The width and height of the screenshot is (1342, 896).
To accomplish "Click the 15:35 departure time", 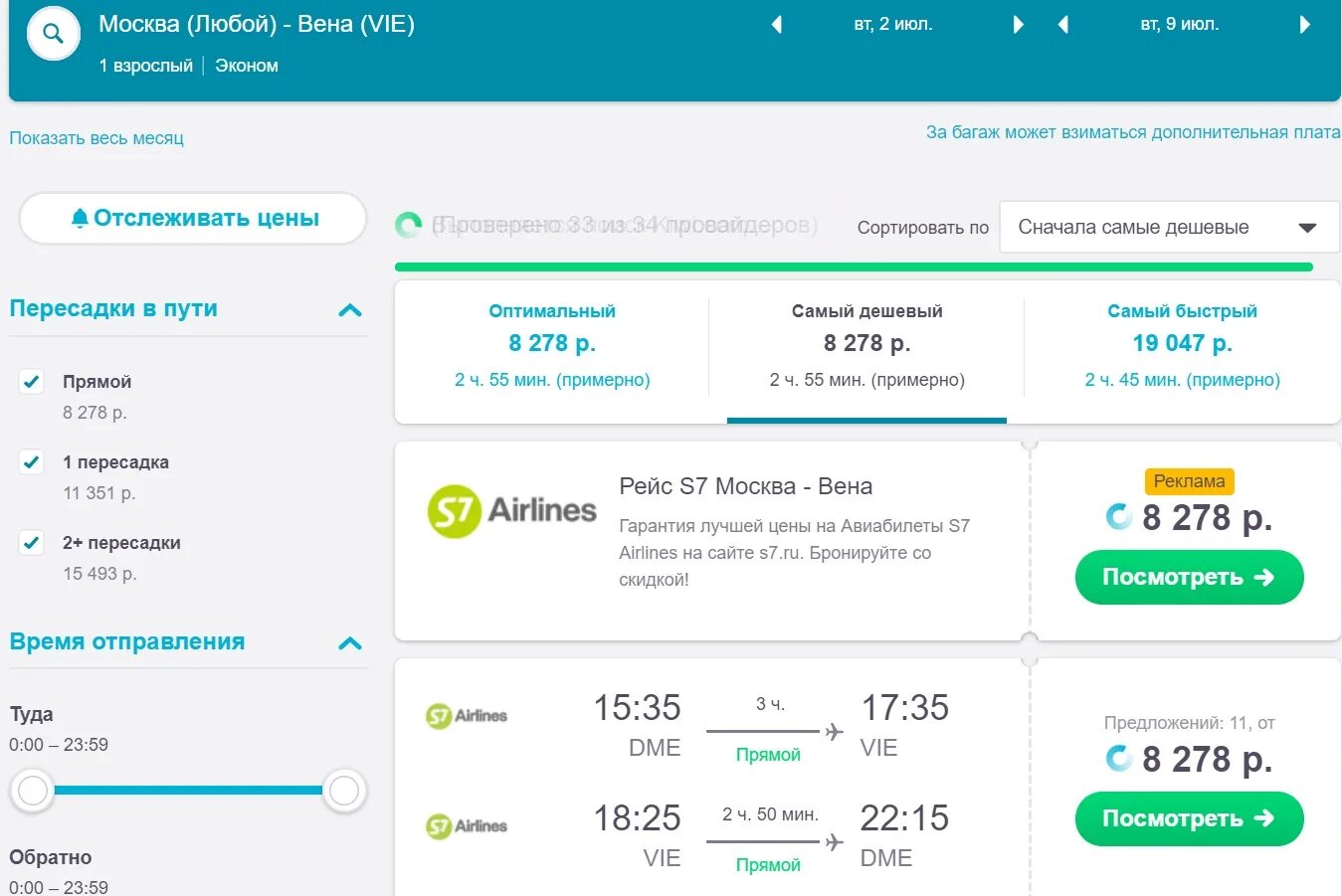I will point(637,708).
